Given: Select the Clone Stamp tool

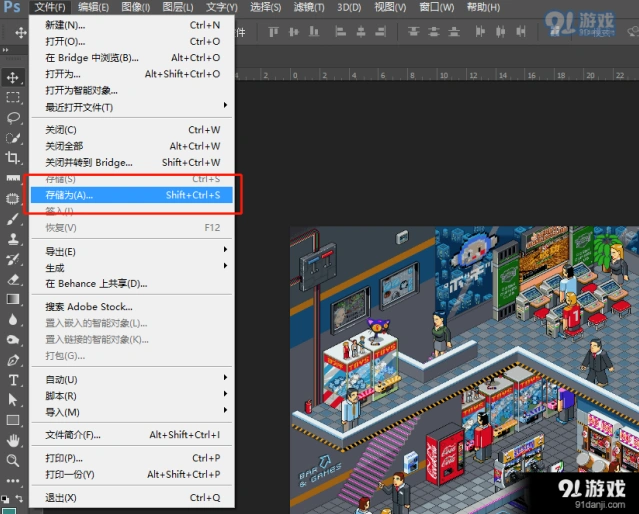Looking at the screenshot, I should [13, 239].
